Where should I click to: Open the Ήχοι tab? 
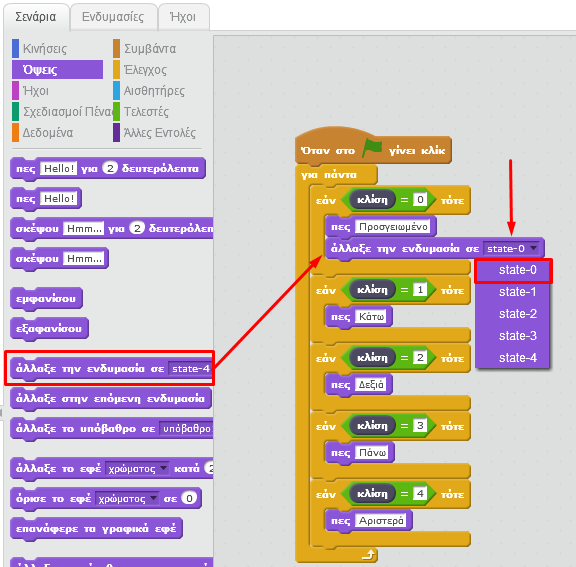tap(183, 17)
